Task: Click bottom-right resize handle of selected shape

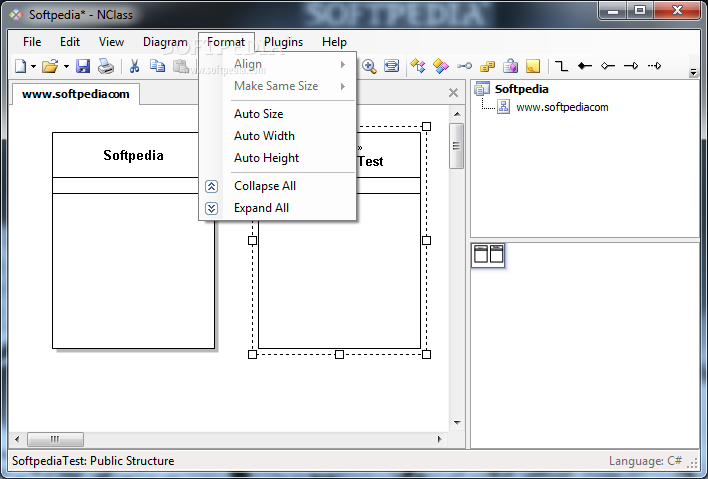Action: (426, 354)
